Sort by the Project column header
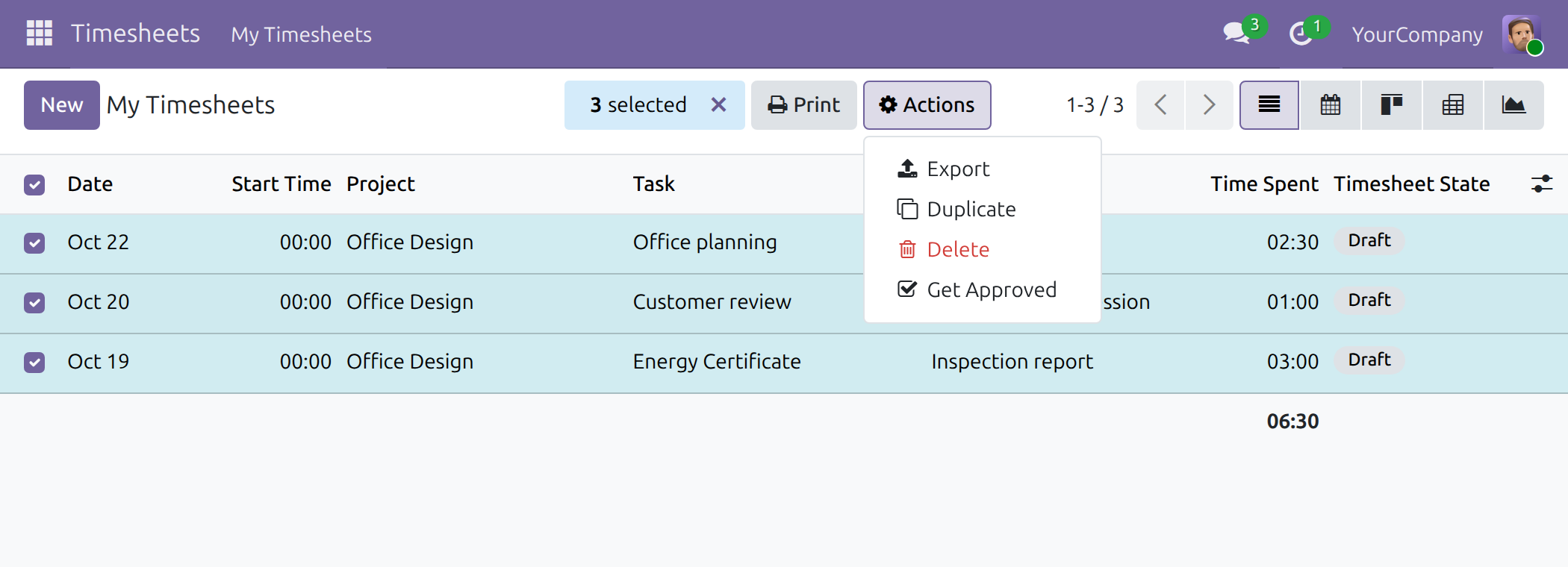The image size is (1568, 567). [381, 184]
